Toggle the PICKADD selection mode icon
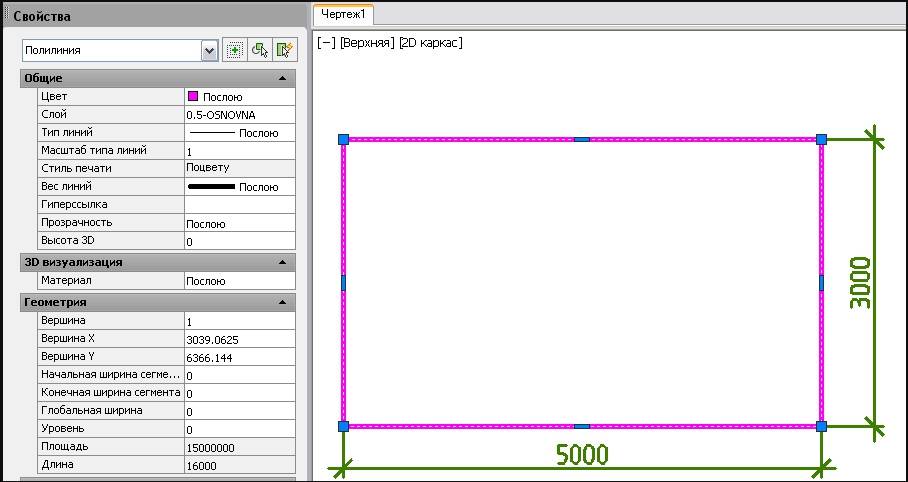The width and height of the screenshot is (908, 482). click(x=234, y=50)
